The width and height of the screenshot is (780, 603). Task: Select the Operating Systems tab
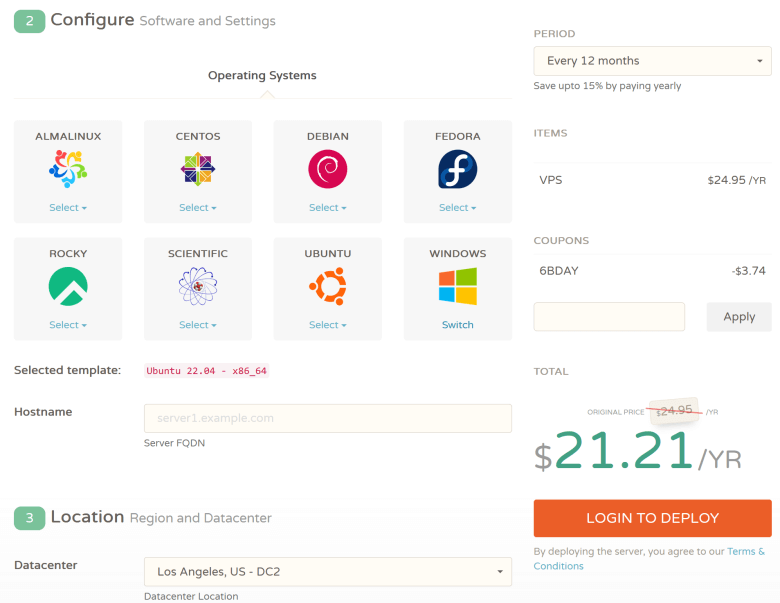(262, 75)
